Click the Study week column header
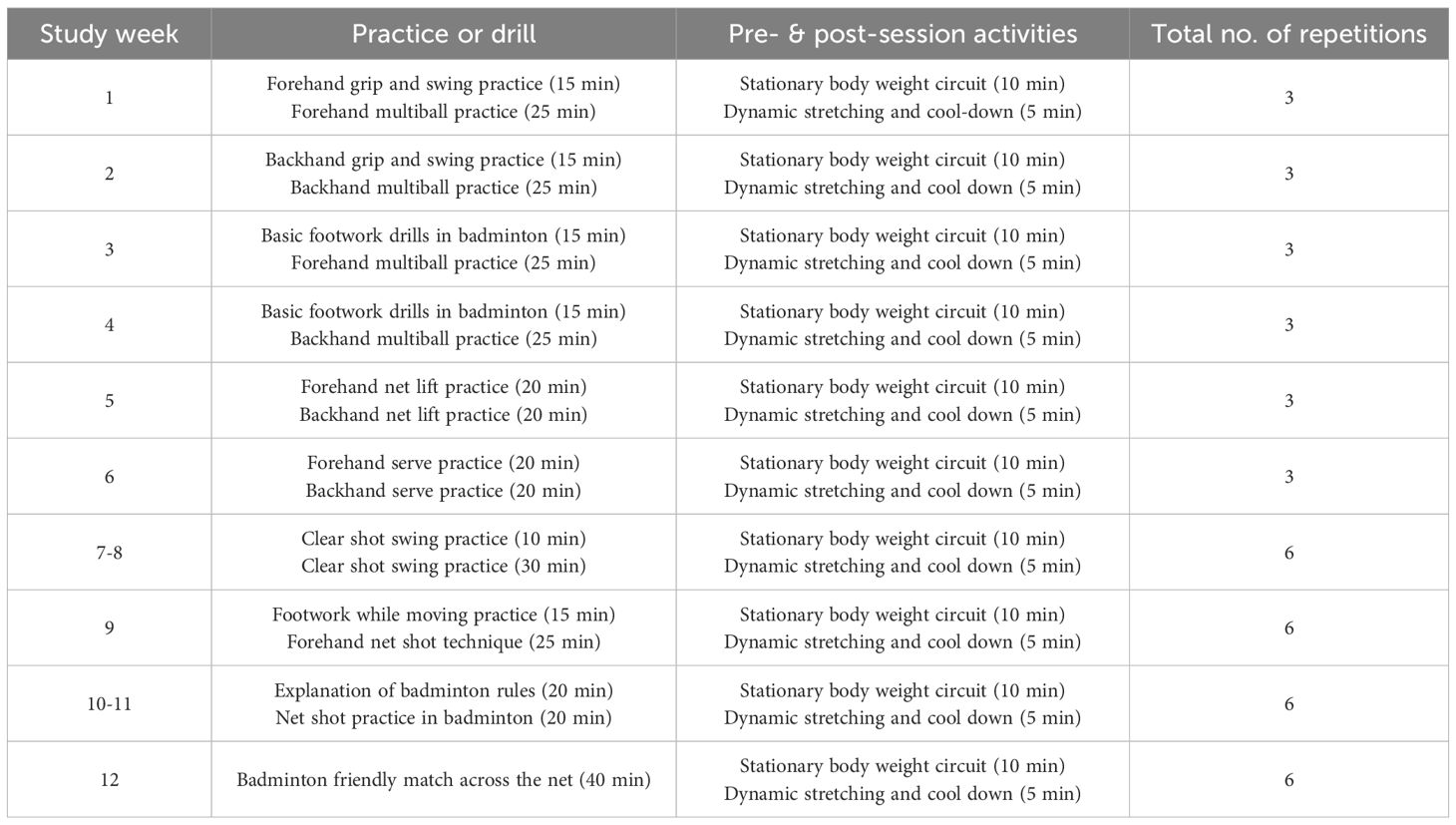This screenshot has height=825, width=1456. point(110,34)
